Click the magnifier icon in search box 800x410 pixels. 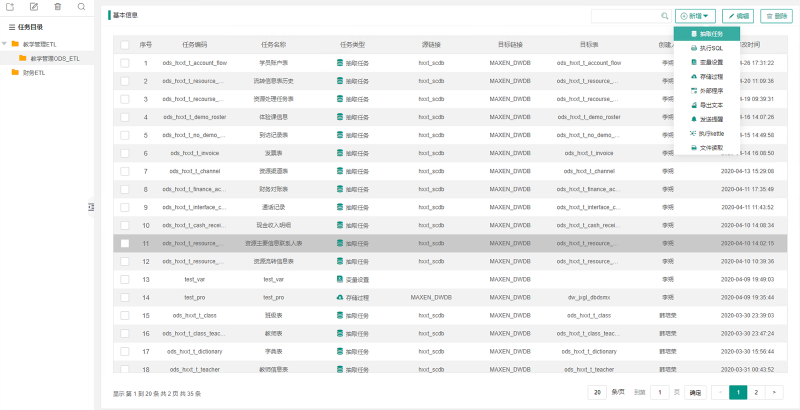click(665, 16)
